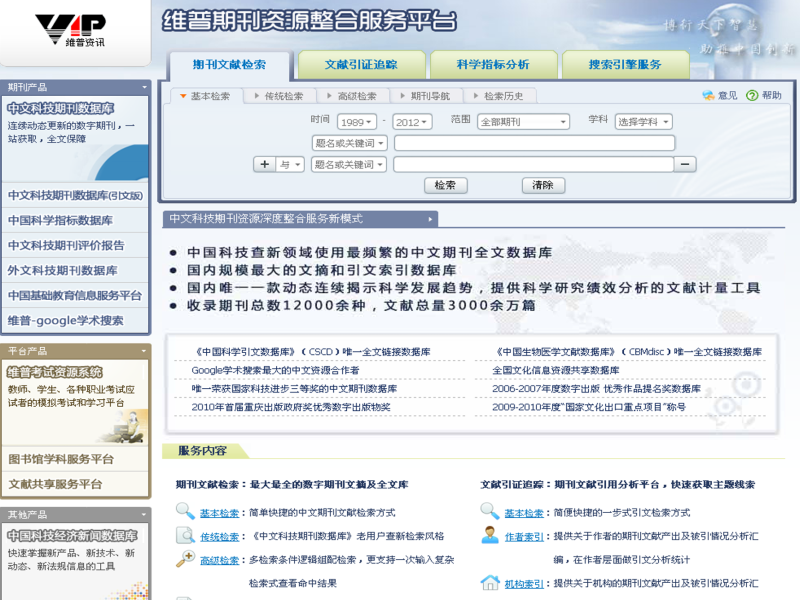
Task: Click 2006-2007年度数字出版 text row
Action: pos(596,389)
